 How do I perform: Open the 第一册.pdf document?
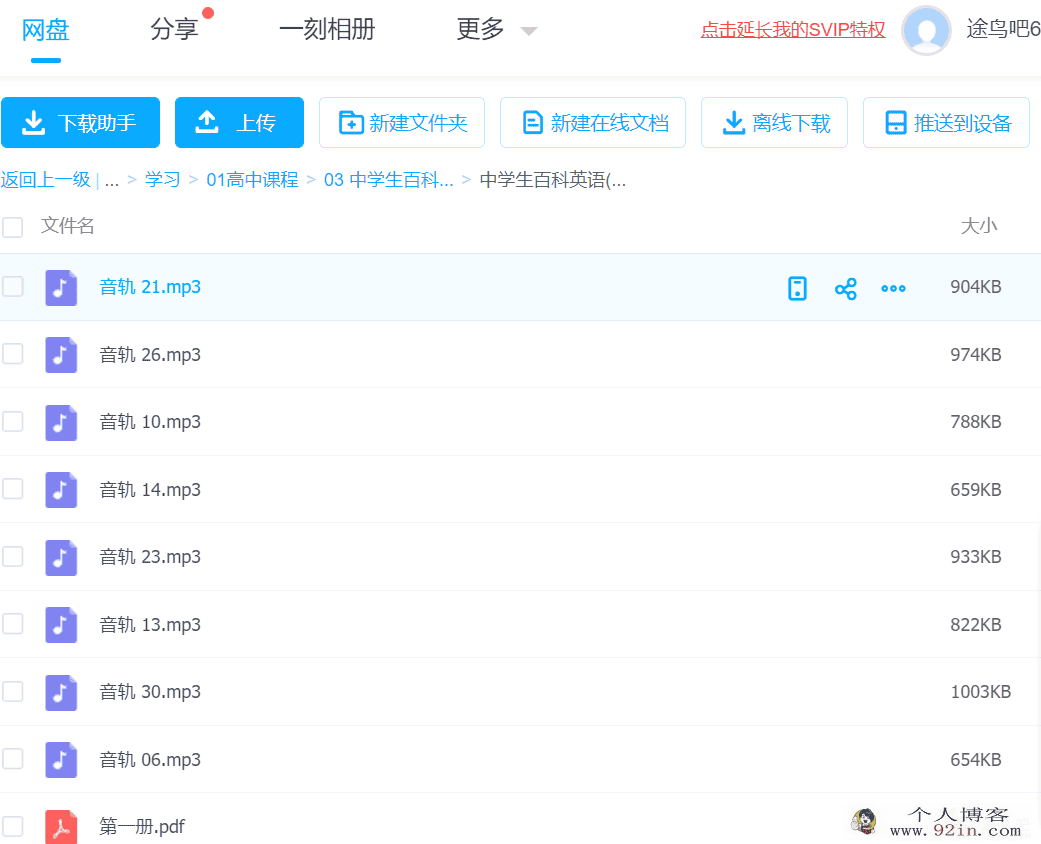(x=142, y=827)
